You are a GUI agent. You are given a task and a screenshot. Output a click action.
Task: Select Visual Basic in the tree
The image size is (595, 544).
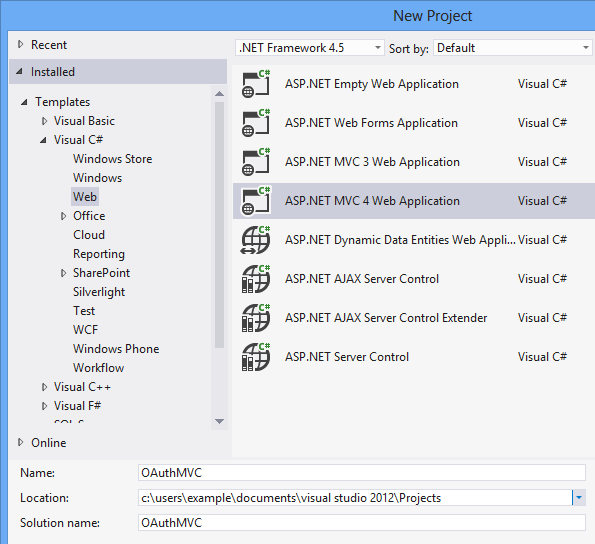click(84, 121)
